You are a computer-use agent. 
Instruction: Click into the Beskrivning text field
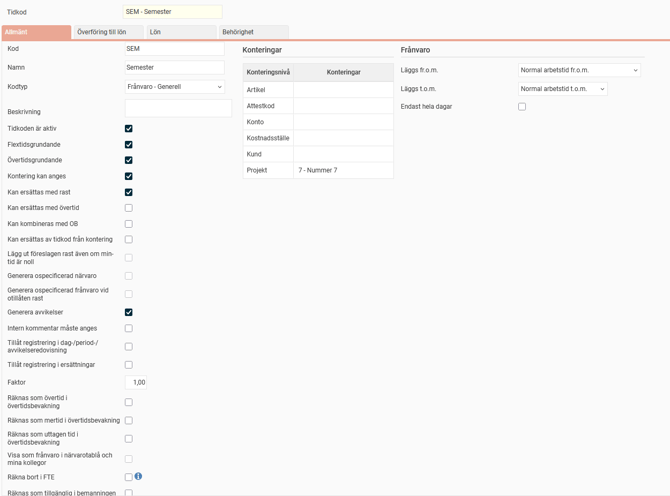pyautogui.click(x=178, y=109)
